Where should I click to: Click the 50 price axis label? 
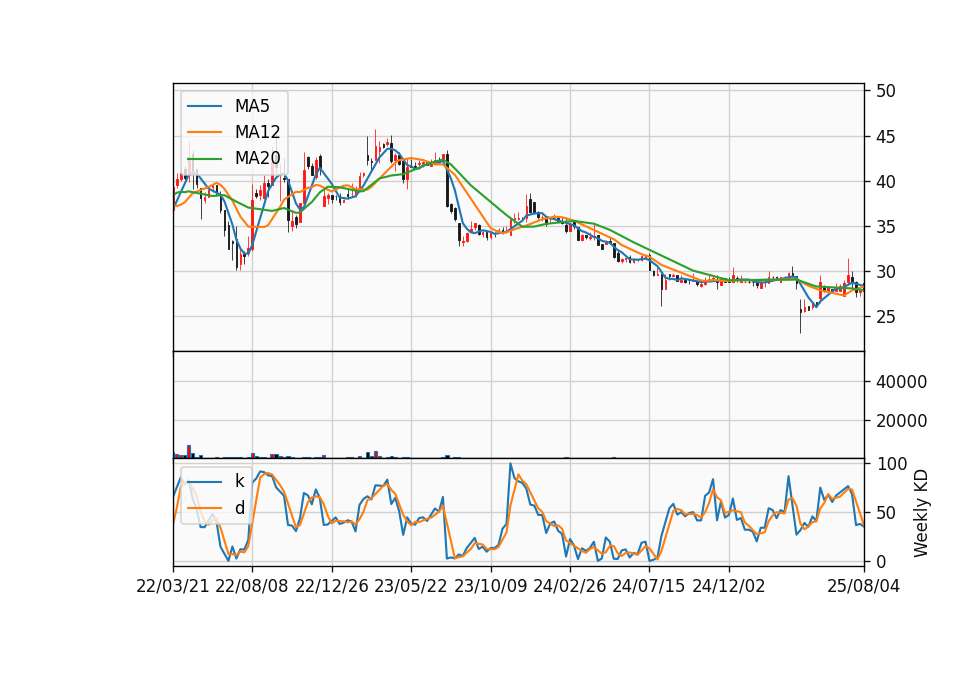coord(885,91)
